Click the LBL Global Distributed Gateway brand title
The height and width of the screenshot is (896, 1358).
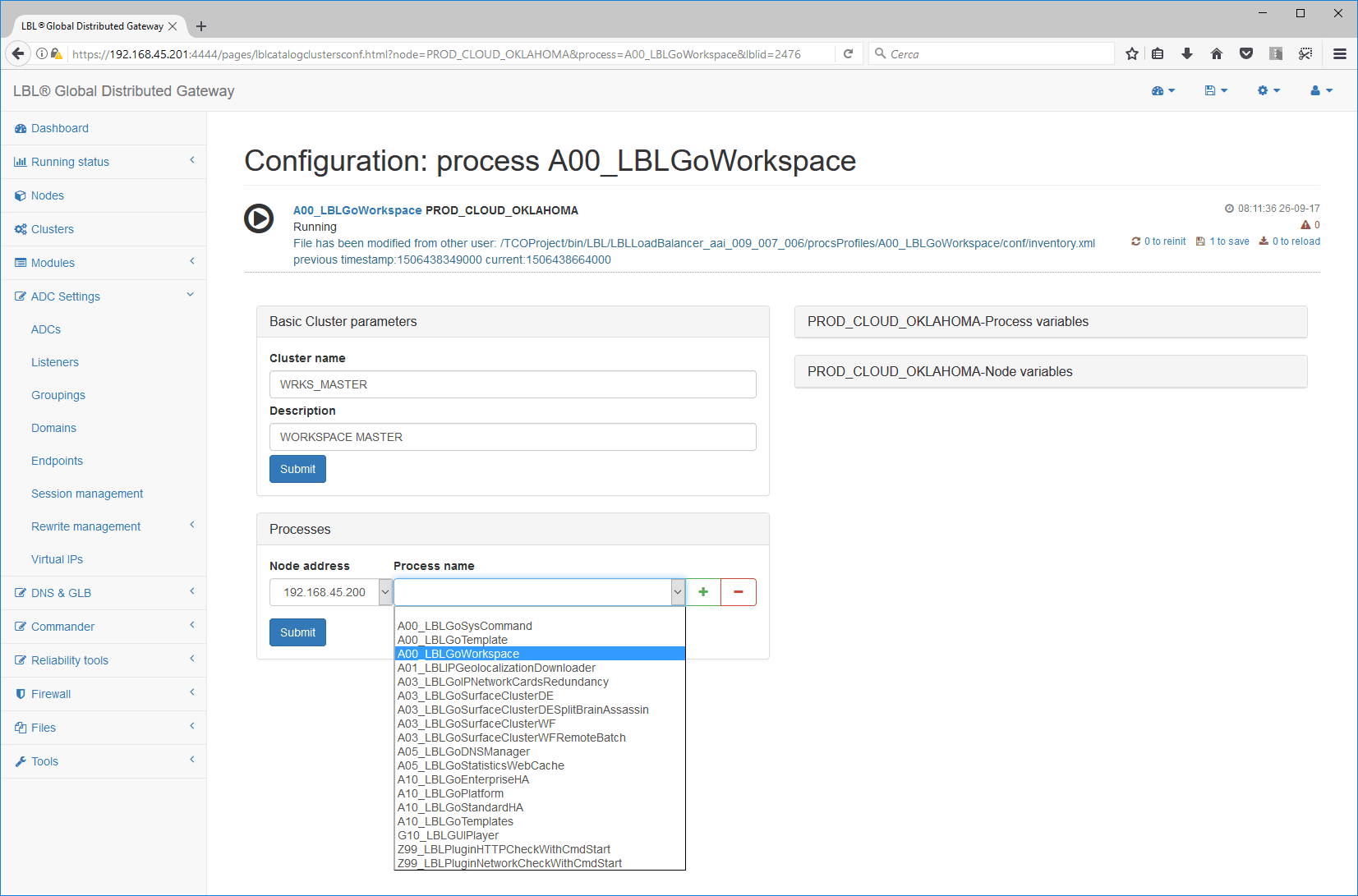click(124, 91)
